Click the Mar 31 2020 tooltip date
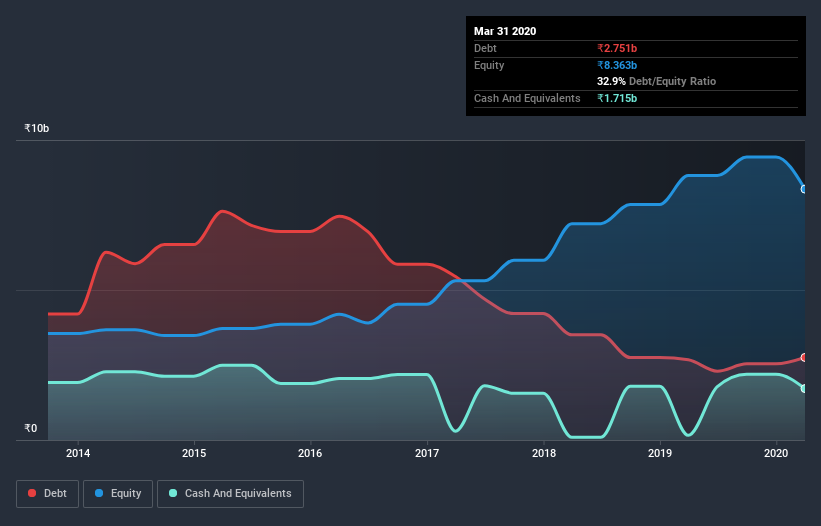Screen dimensions: 821x526 505,31
